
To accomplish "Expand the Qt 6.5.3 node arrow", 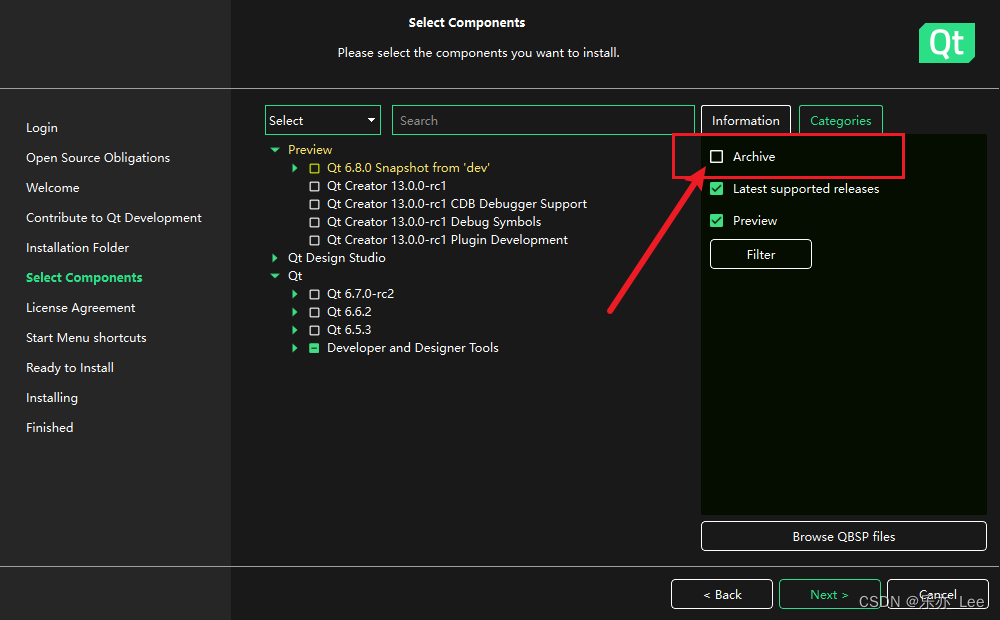I will point(295,329).
